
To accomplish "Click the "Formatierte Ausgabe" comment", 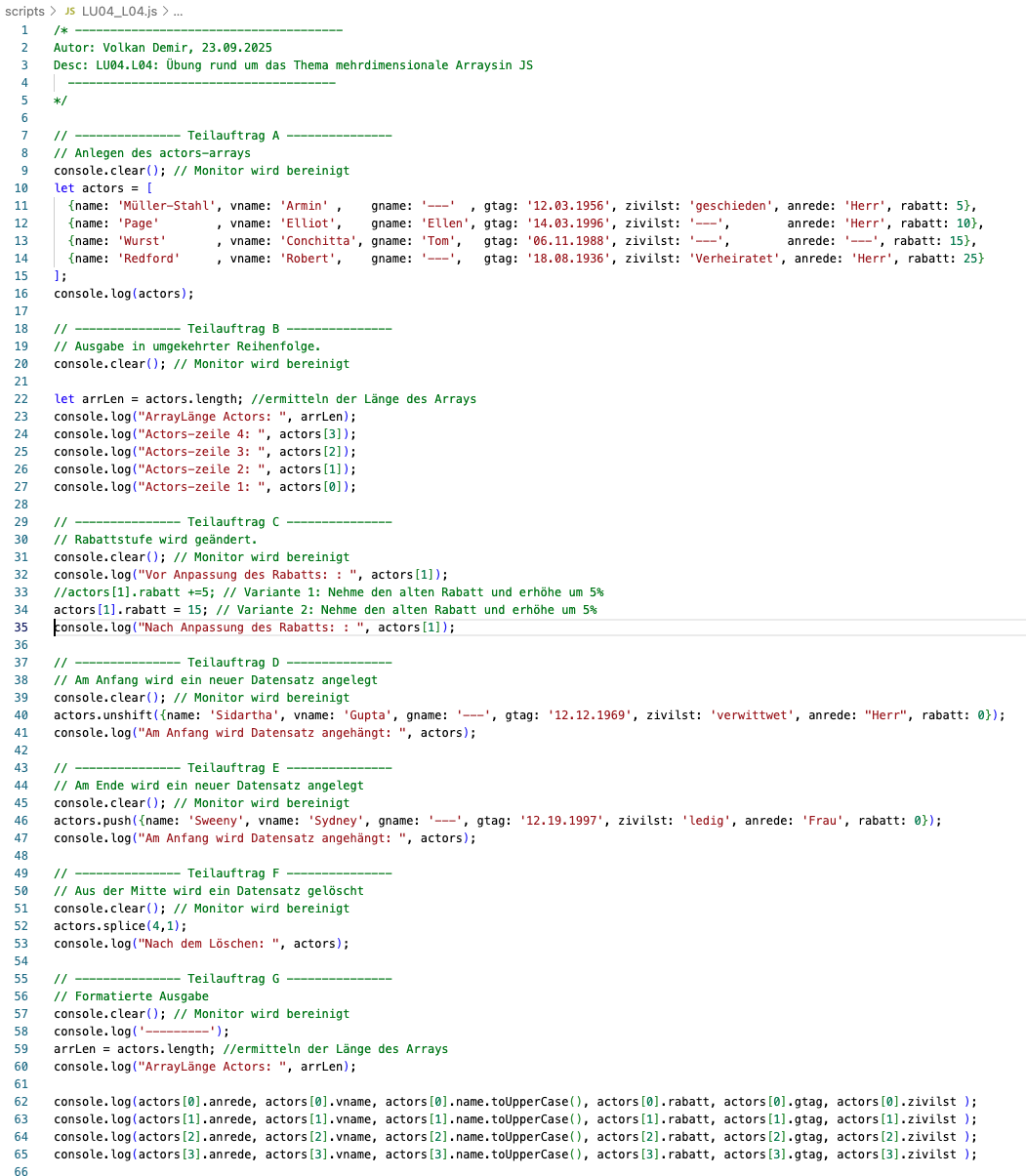I will coord(131,996).
